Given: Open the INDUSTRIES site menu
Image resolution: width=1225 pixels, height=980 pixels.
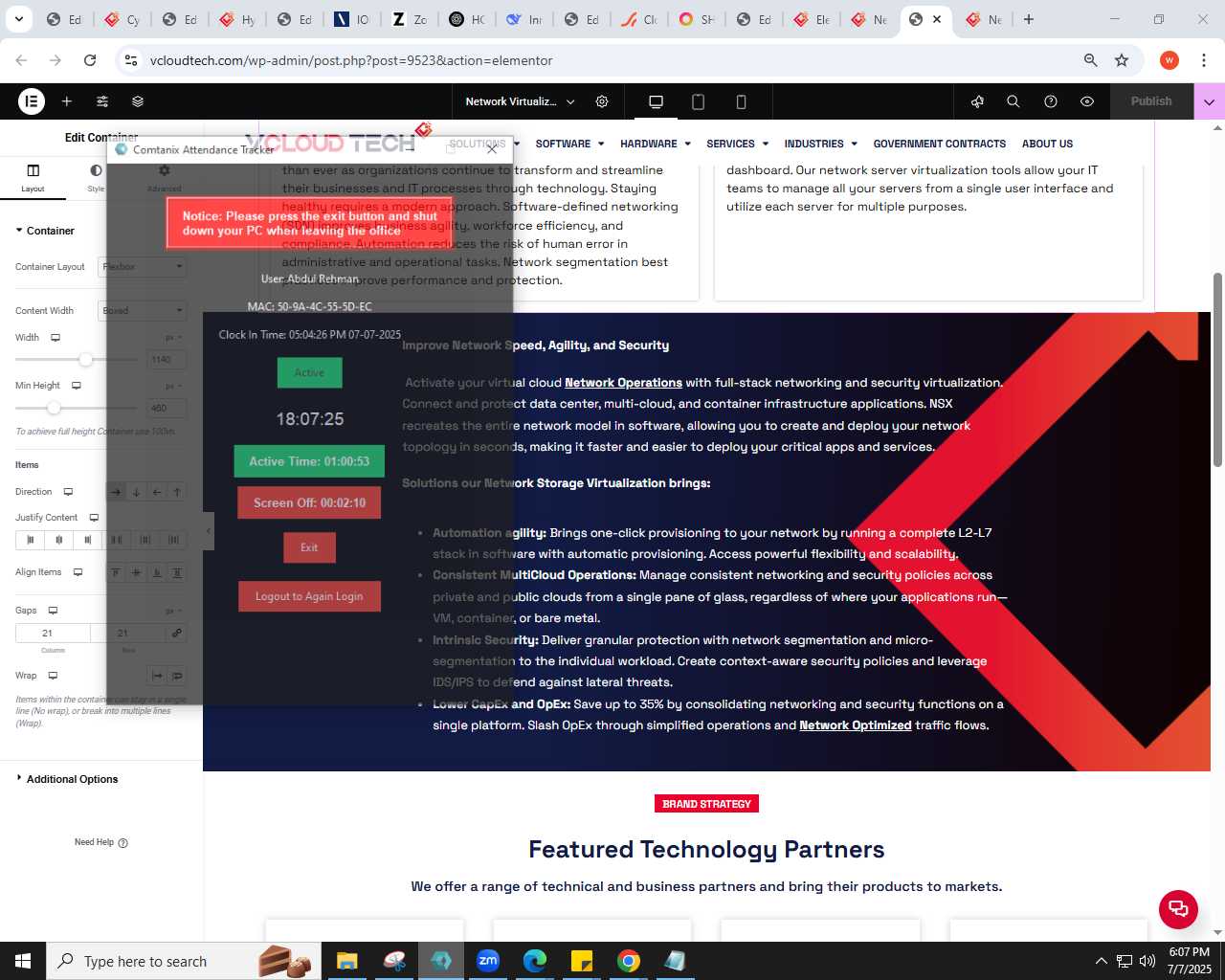Looking at the screenshot, I should (821, 144).
